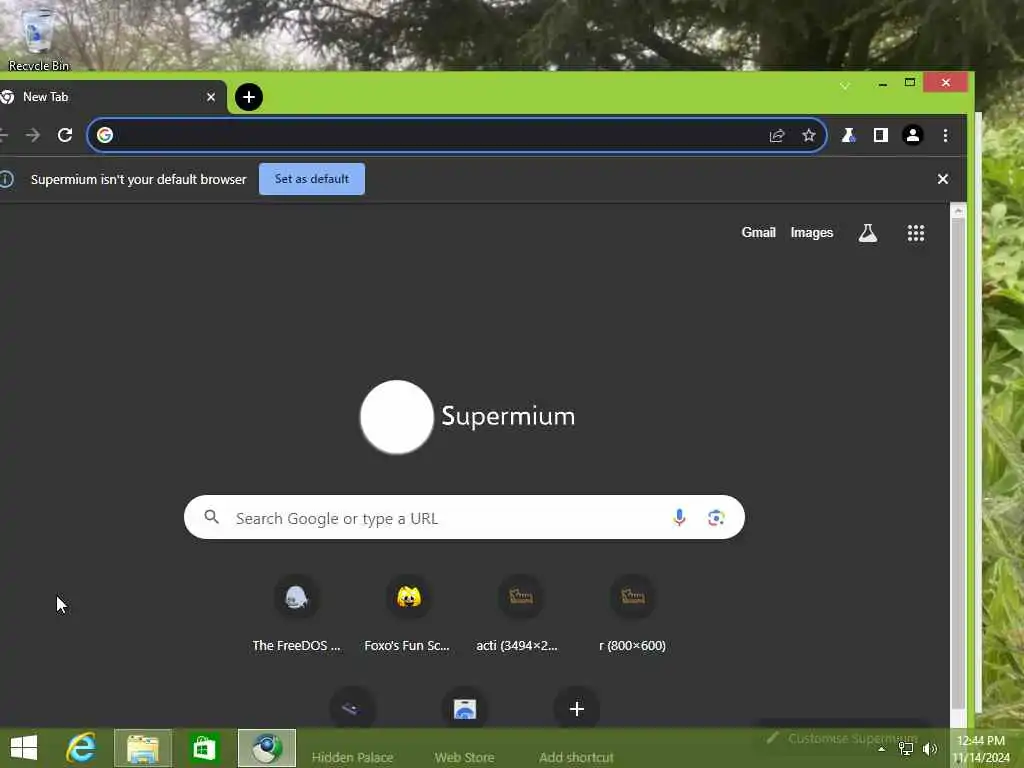
Task: Click the Search Google or type a URL box
Action: pyautogui.click(x=464, y=517)
